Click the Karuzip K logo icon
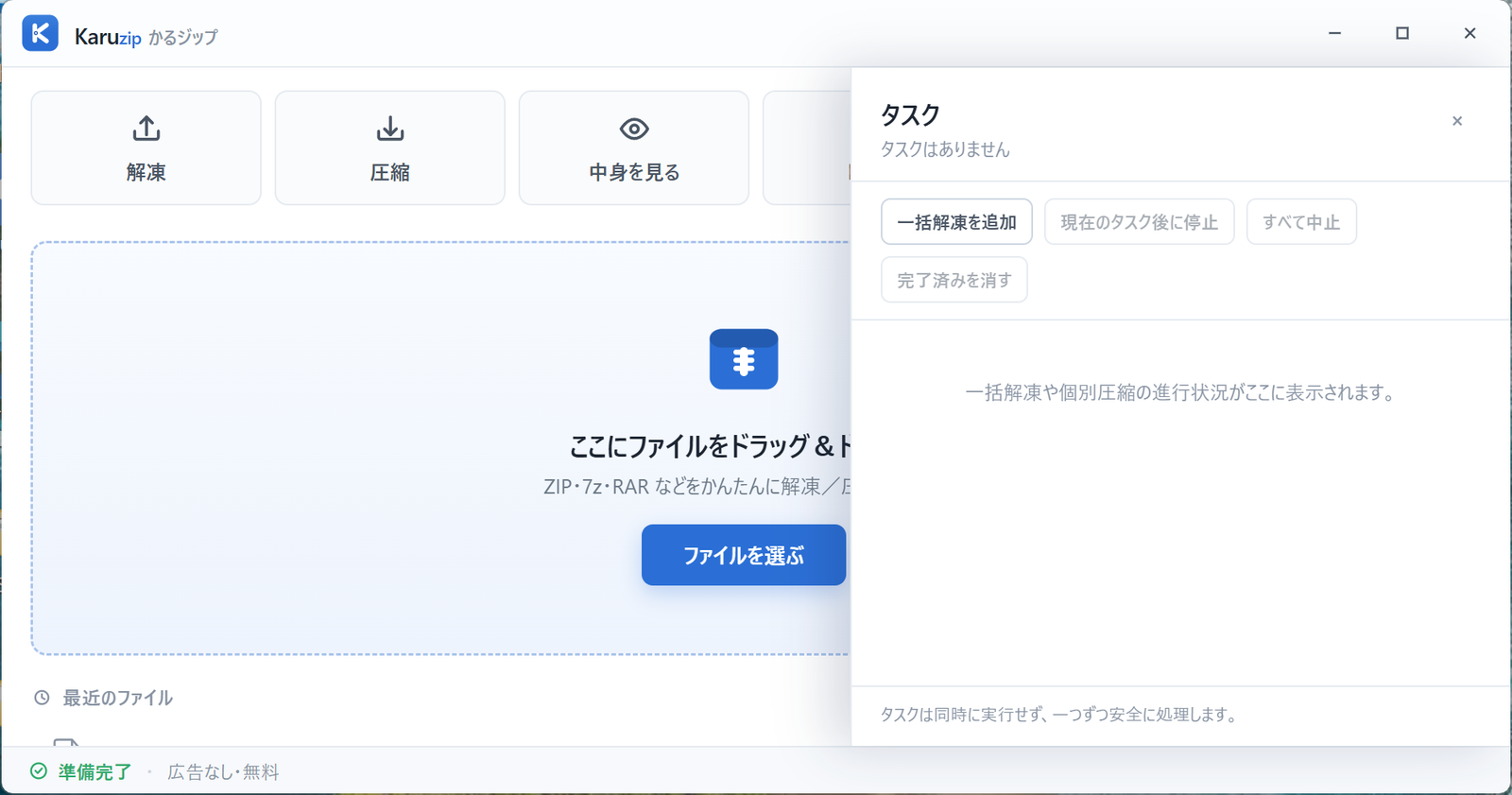 pyautogui.click(x=40, y=33)
